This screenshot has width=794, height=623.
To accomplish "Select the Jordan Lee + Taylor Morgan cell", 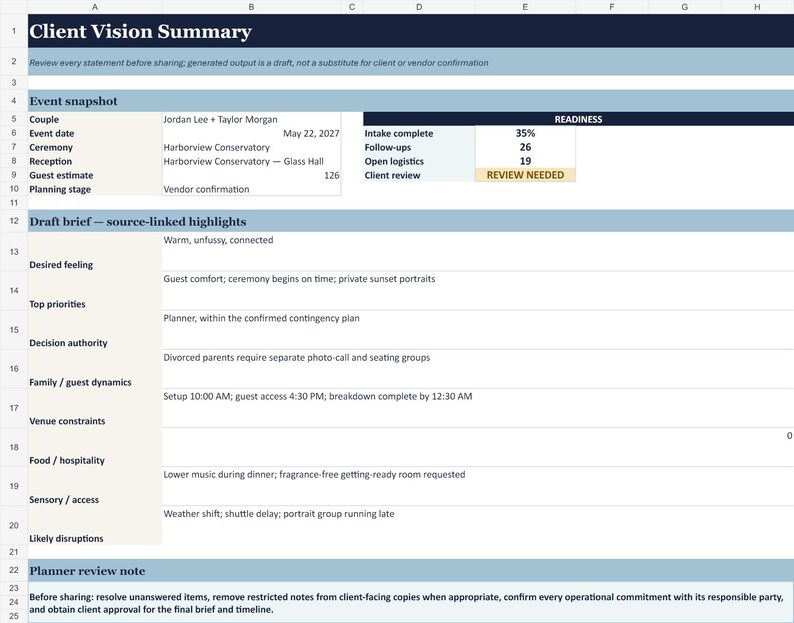I will coord(251,119).
